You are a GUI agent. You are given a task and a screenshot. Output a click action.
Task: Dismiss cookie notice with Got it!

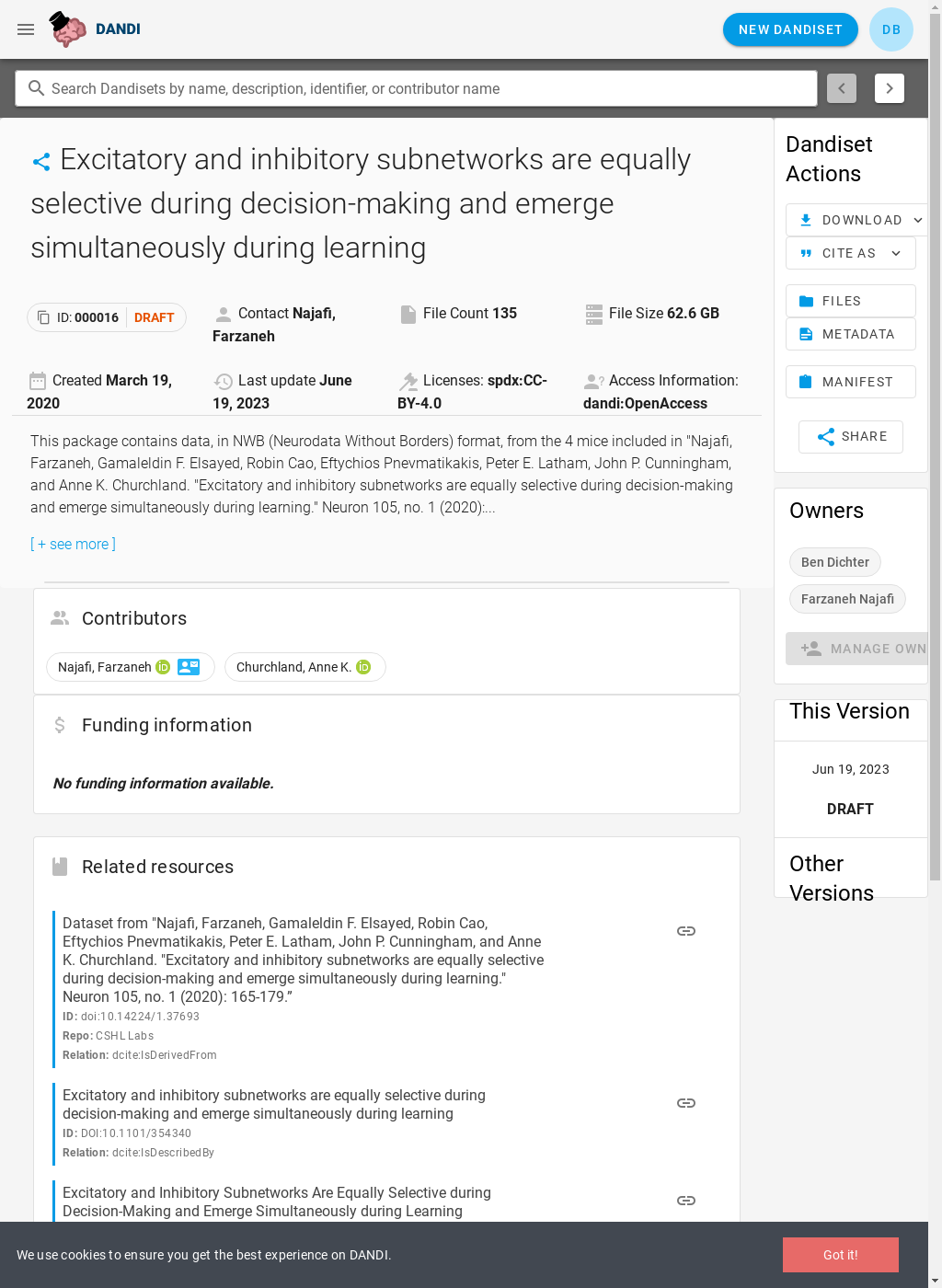841,1255
